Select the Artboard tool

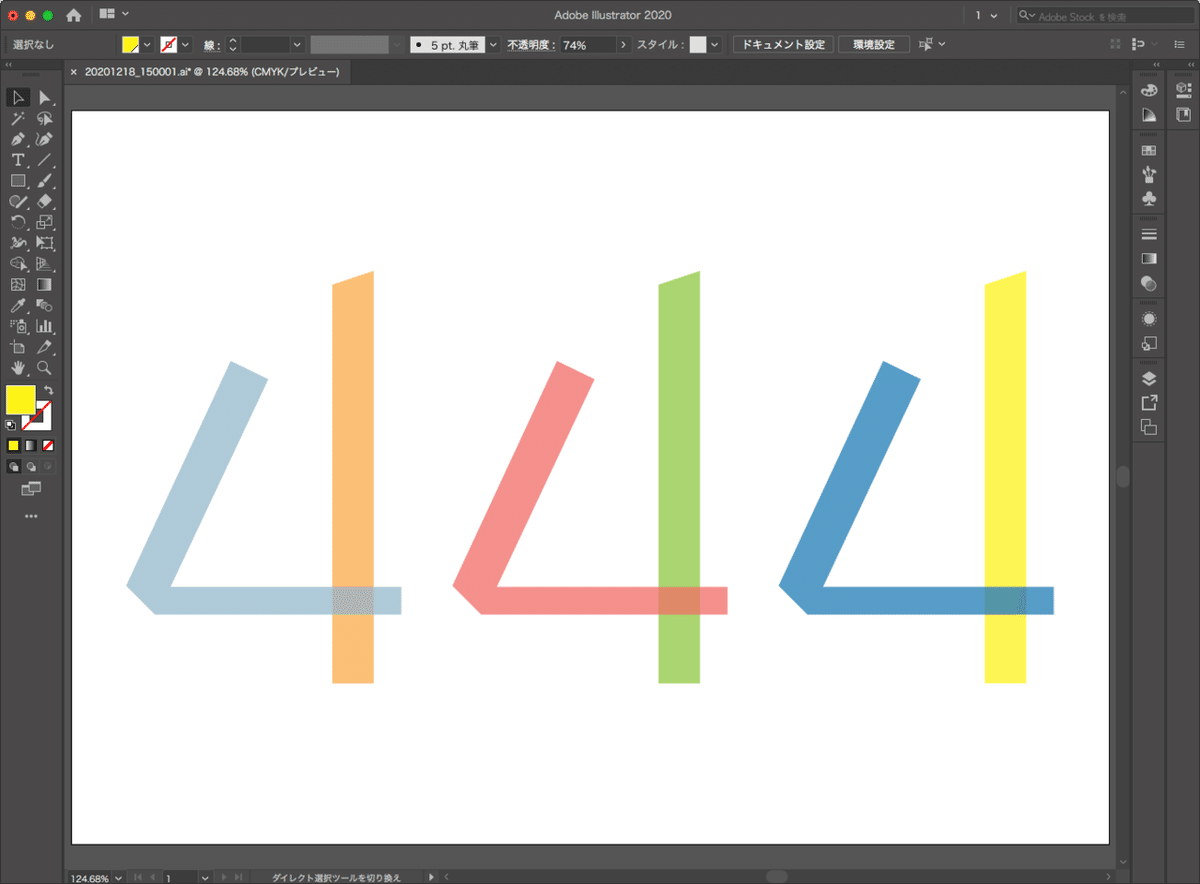18,347
